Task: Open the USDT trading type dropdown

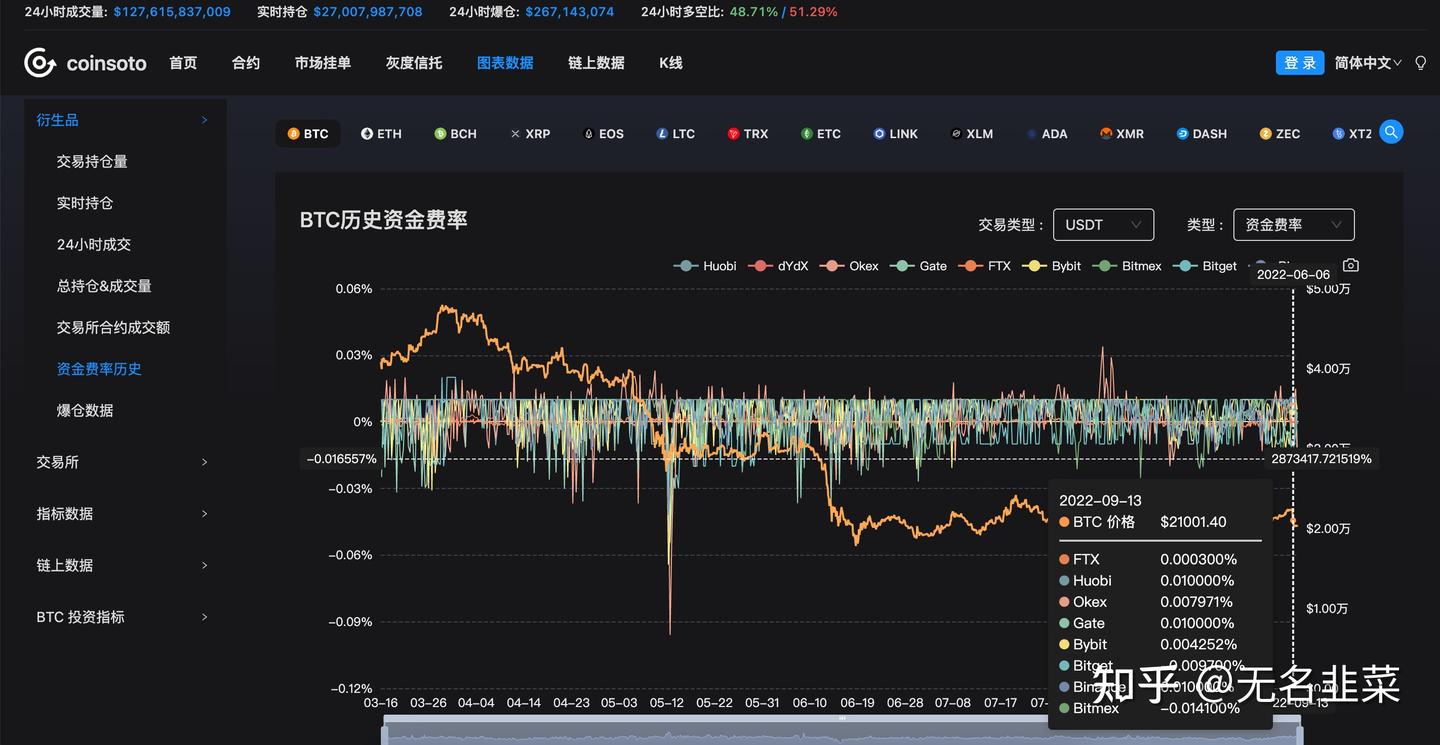Action: [1103, 224]
